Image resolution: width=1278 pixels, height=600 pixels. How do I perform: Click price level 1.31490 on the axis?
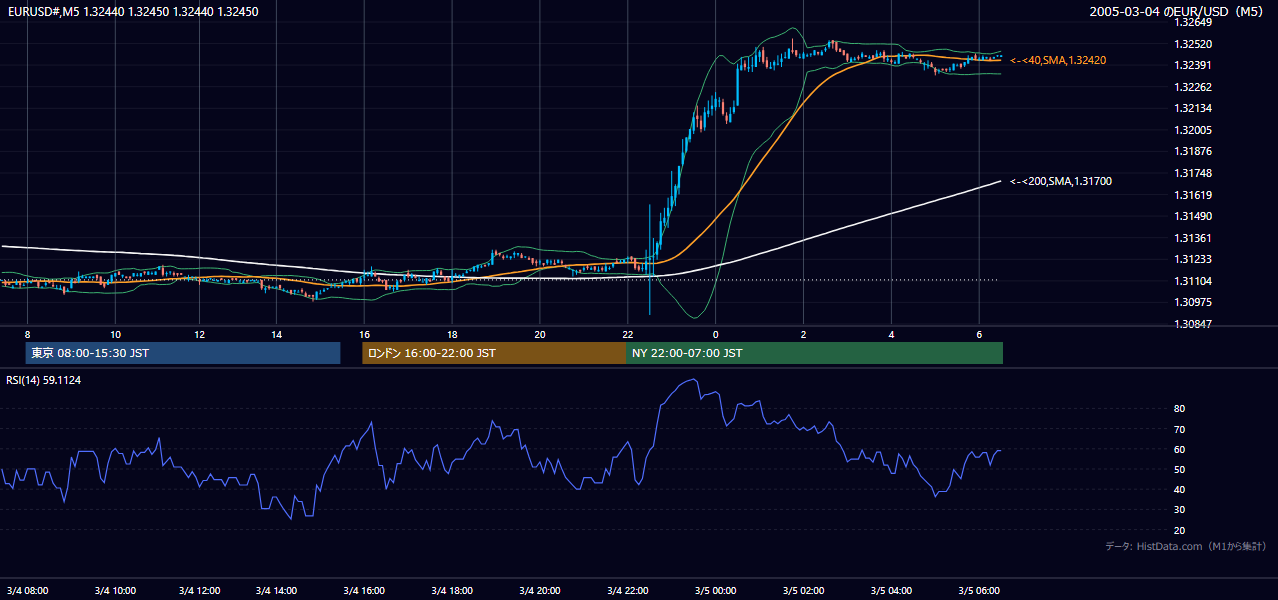pos(1193,216)
